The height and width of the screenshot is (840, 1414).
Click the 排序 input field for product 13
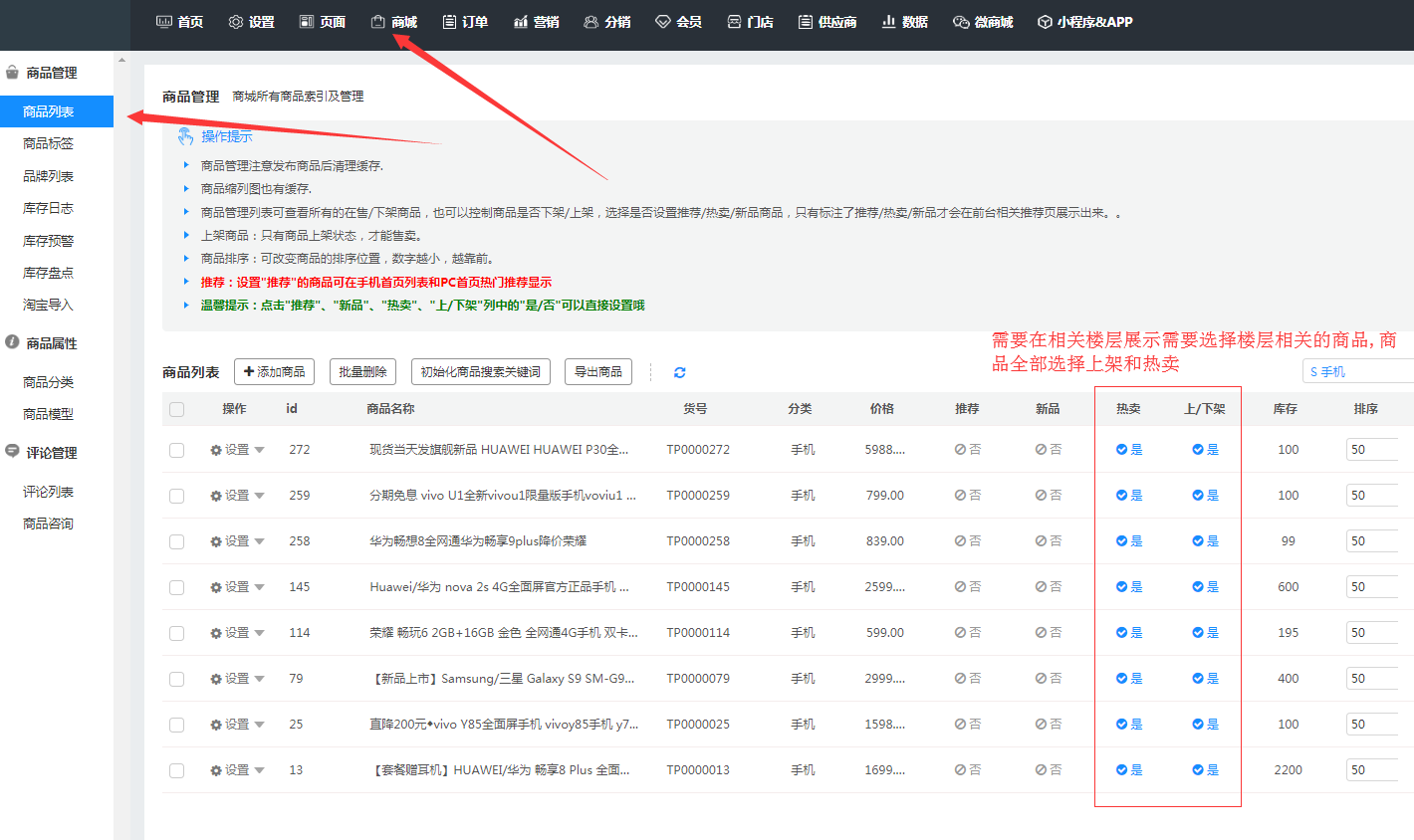click(x=1371, y=770)
